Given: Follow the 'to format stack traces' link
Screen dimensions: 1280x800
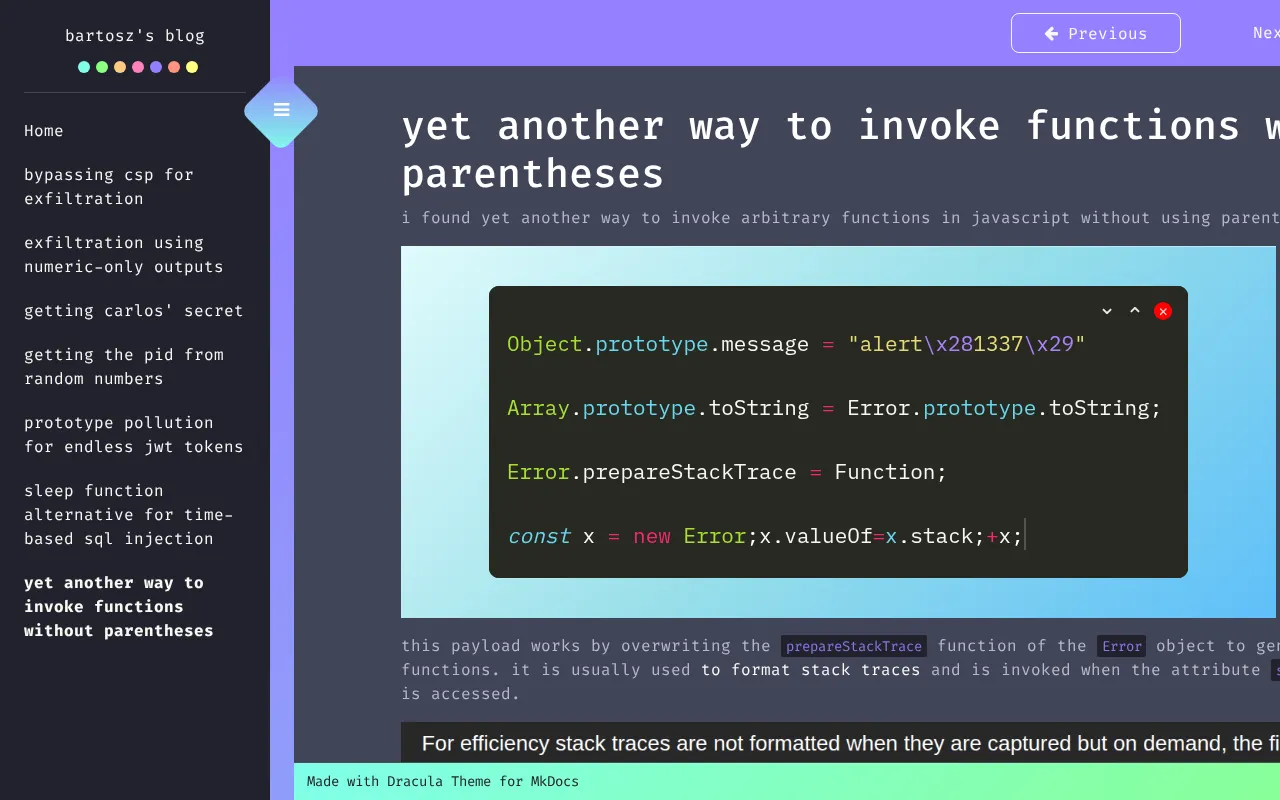Looking at the screenshot, I should (x=810, y=670).
